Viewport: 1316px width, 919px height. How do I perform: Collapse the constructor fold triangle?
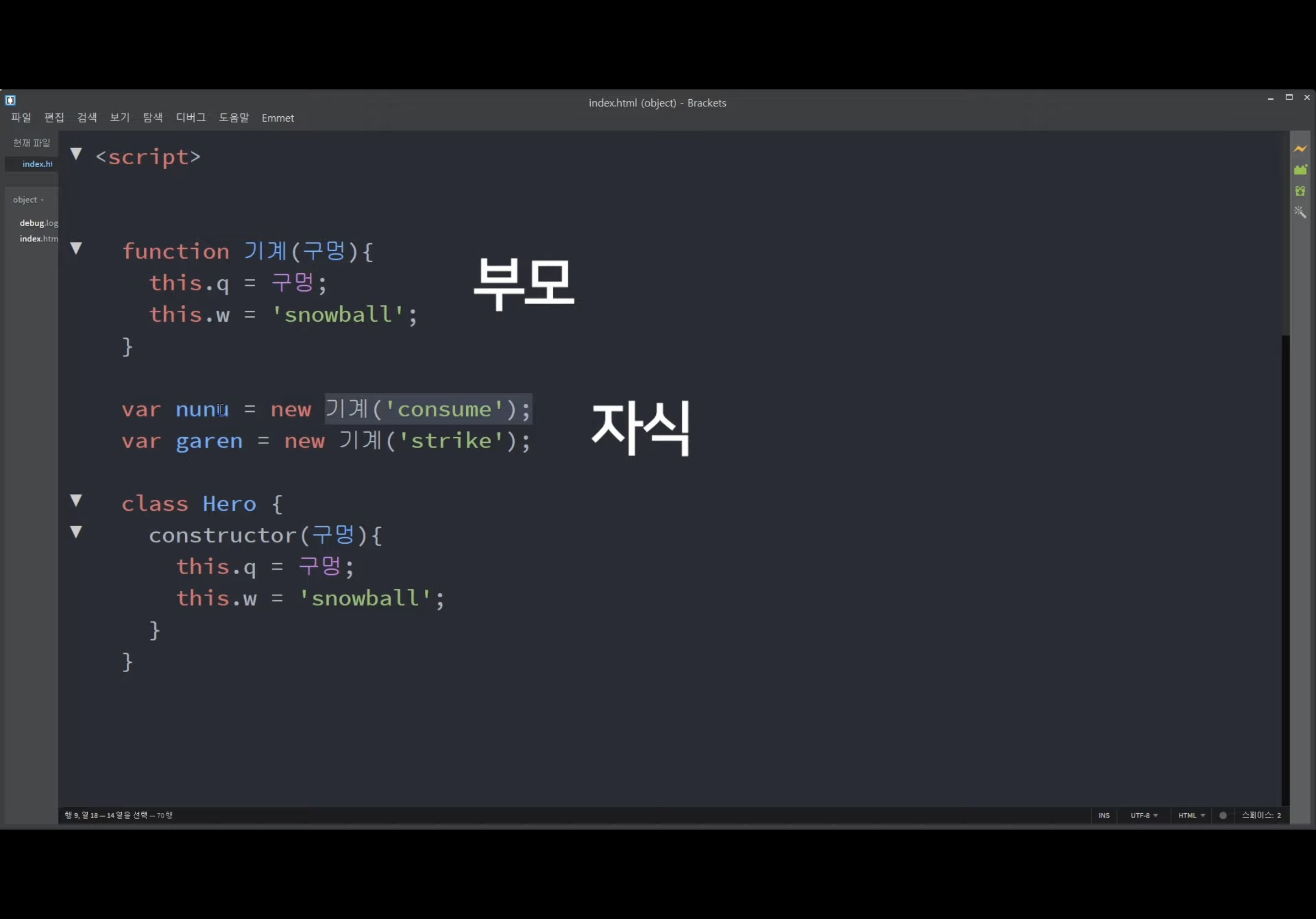click(76, 532)
